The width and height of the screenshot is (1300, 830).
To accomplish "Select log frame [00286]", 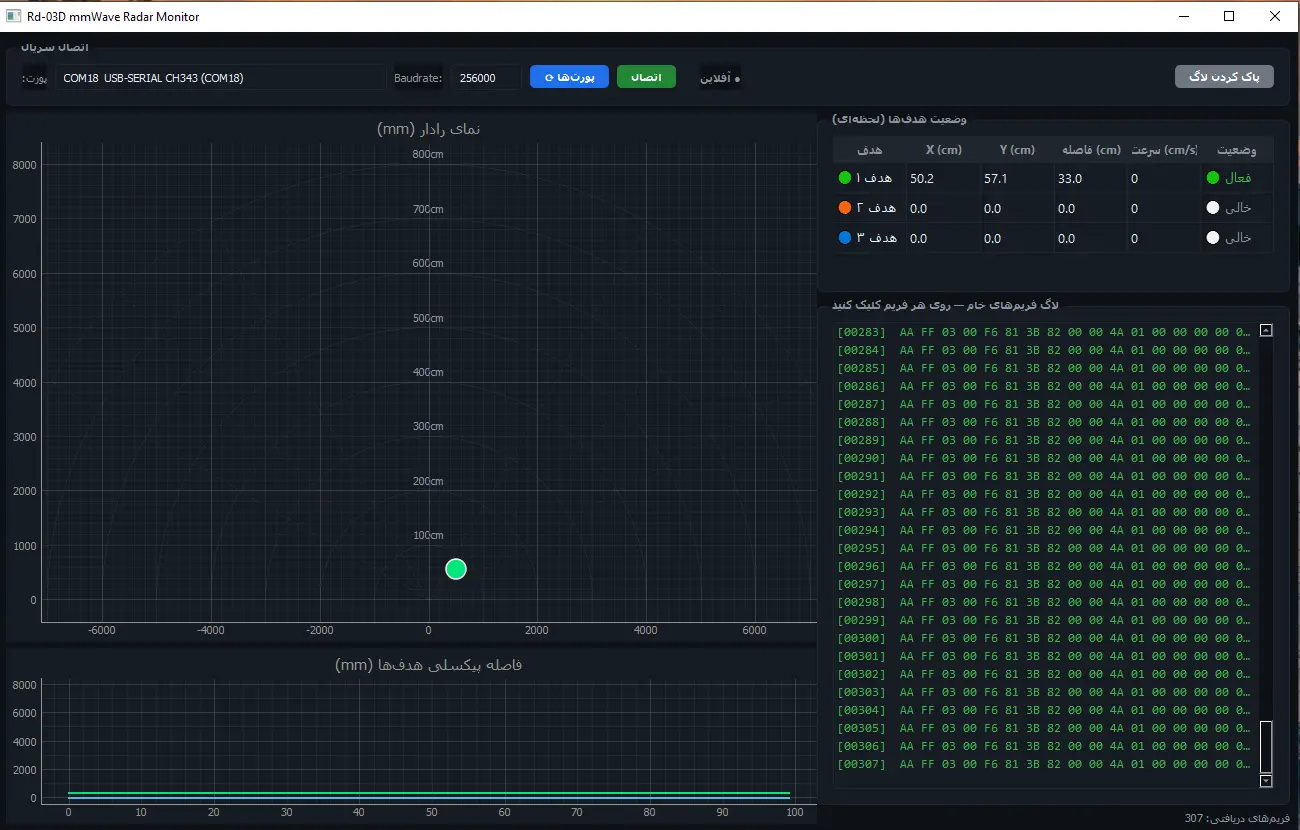I will pos(1044,386).
